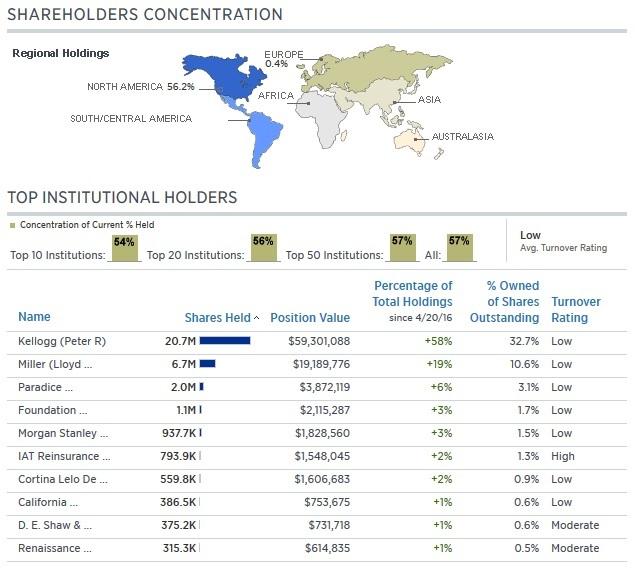Click the 937.7K shares held value
Viewport: 638px width, 572px height.
[x=179, y=433]
